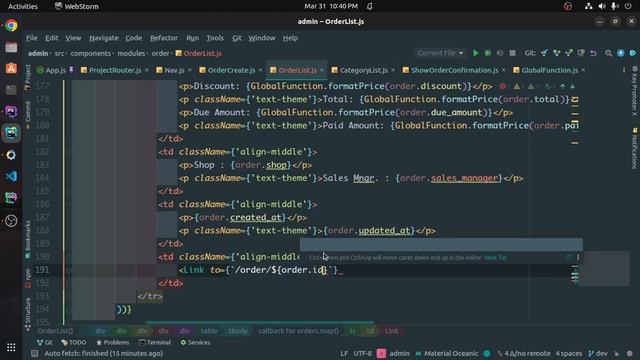Open the clock calendar in top bar
The height and width of the screenshot is (360, 640).
point(331,6)
